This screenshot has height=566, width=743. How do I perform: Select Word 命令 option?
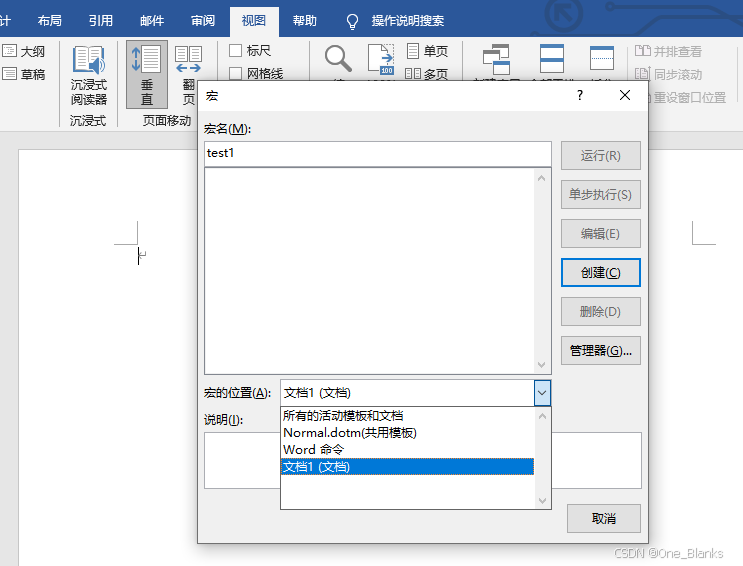click(408, 449)
